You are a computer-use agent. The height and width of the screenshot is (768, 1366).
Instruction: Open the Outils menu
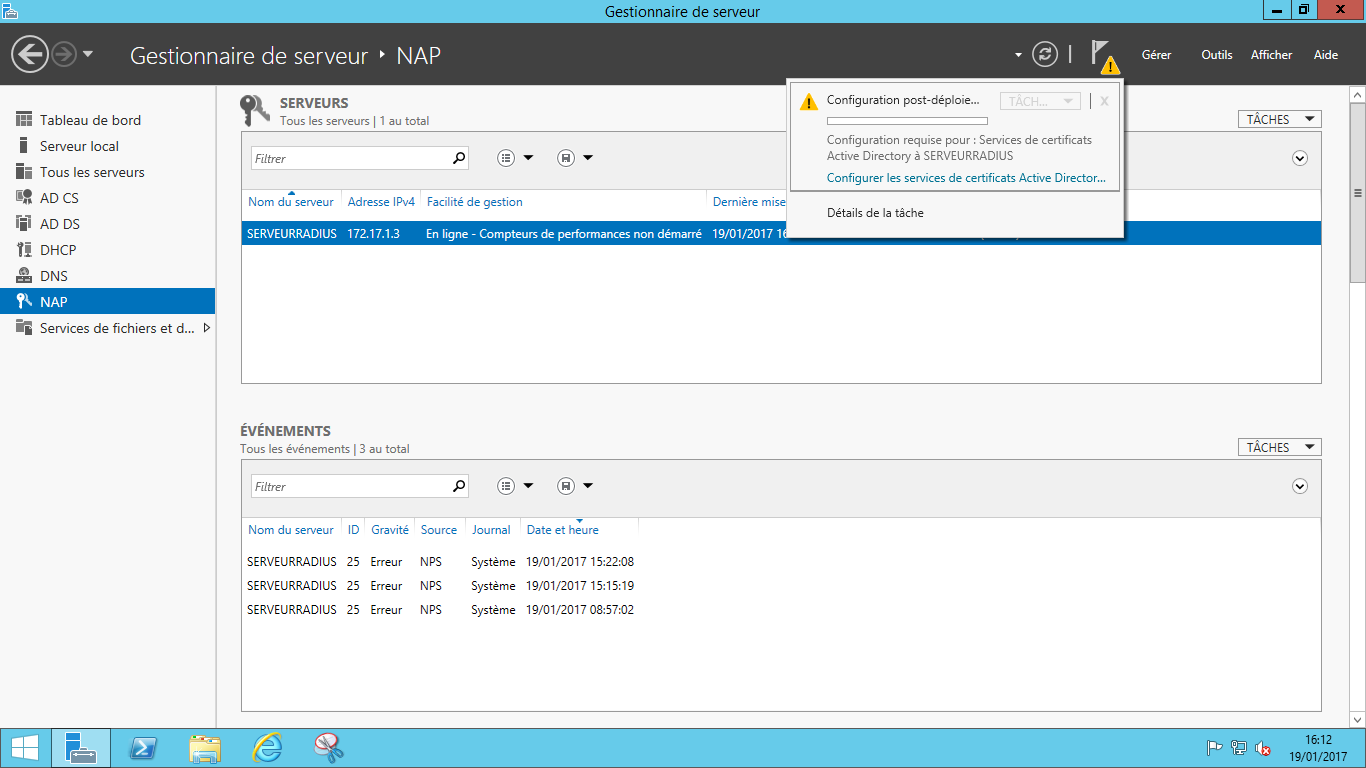tap(1216, 55)
